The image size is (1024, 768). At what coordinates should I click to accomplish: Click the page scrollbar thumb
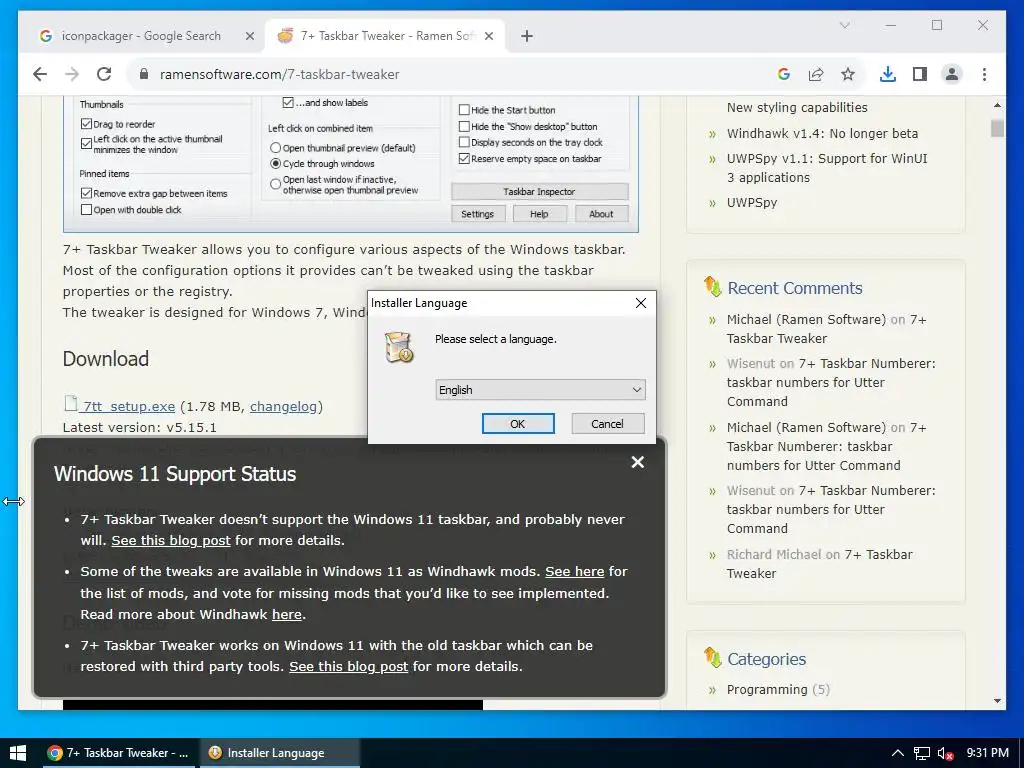click(x=997, y=128)
